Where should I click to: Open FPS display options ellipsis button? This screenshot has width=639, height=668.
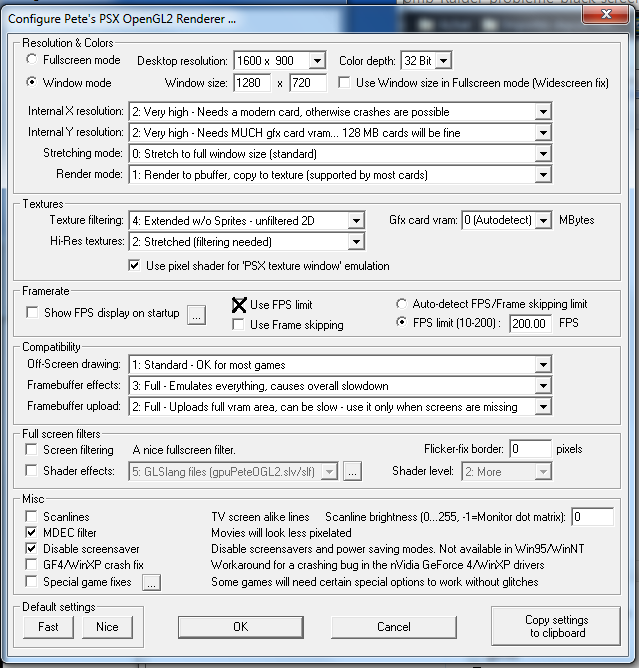click(x=196, y=315)
